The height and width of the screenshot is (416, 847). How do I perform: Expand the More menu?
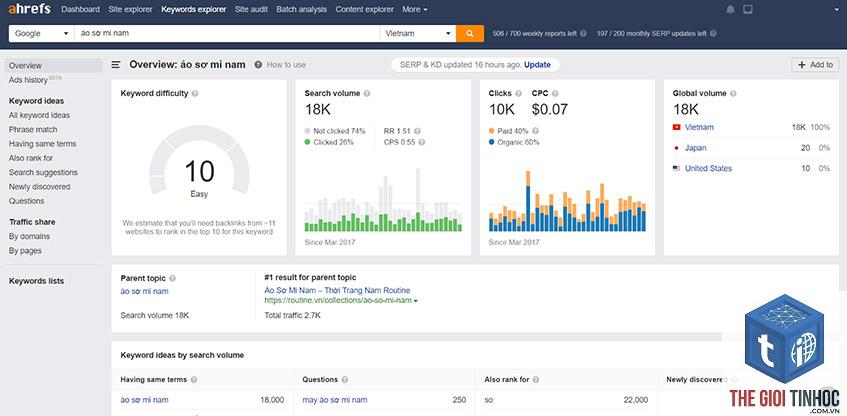[x=415, y=9]
